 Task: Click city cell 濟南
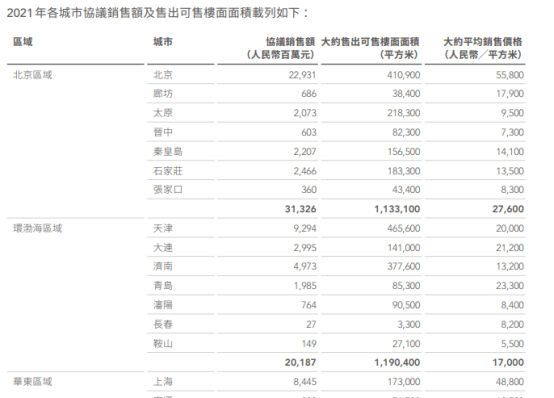(x=163, y=267)
